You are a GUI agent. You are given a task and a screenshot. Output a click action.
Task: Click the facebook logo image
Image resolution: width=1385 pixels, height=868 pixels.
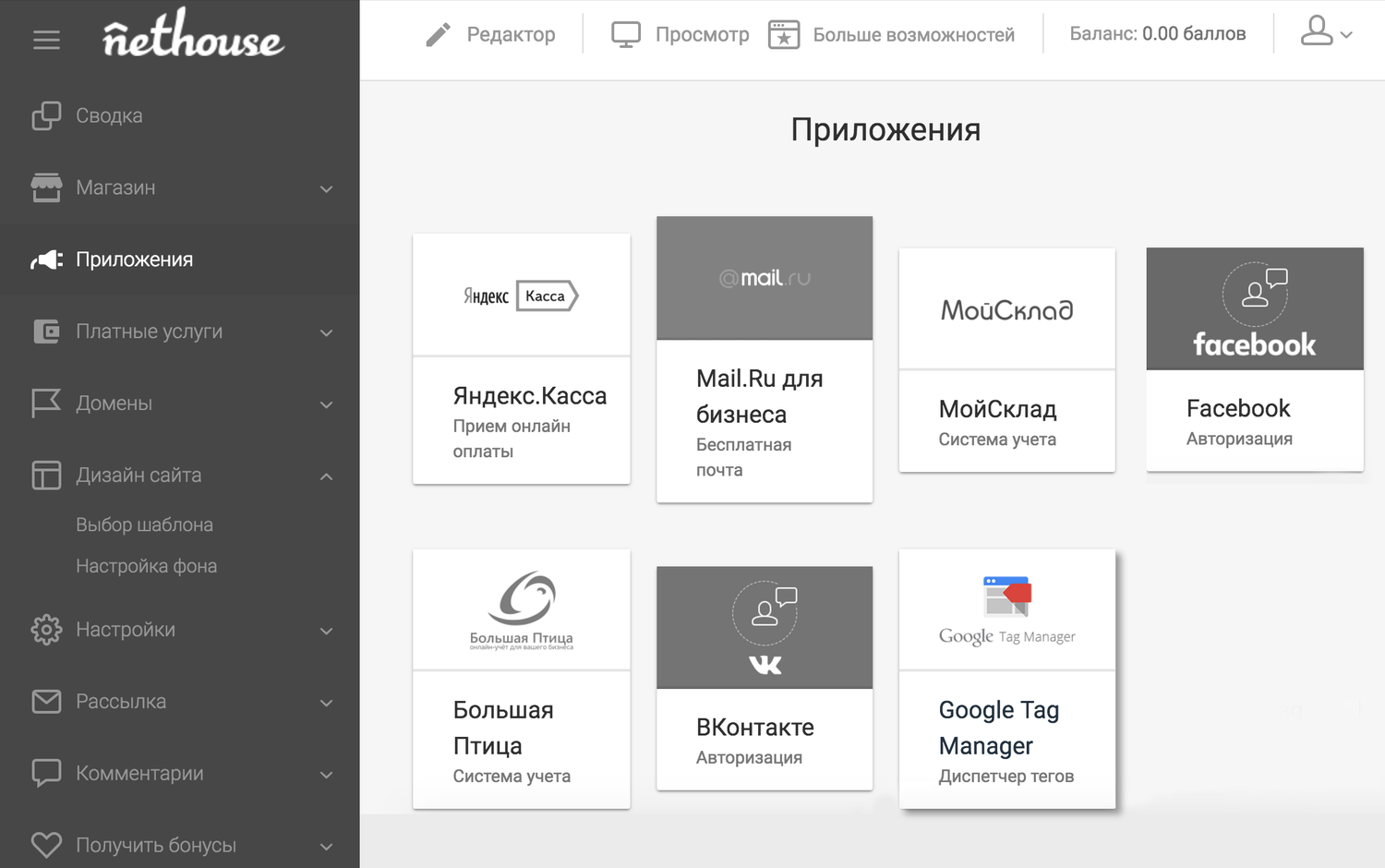(x=1255, y=309)
